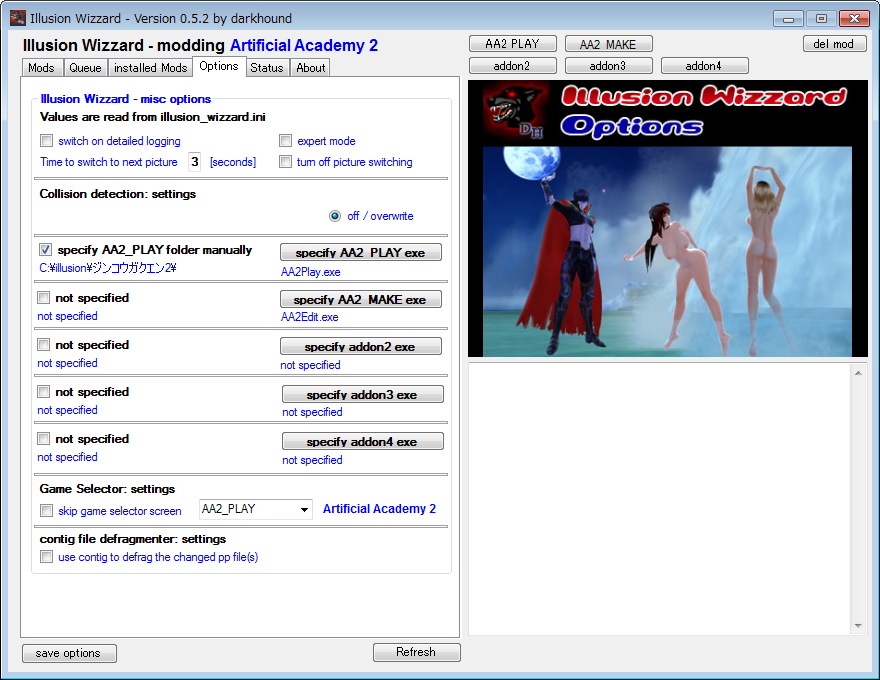Click the addon4 top button
The image size is (880, 680).
click(704, 66)
